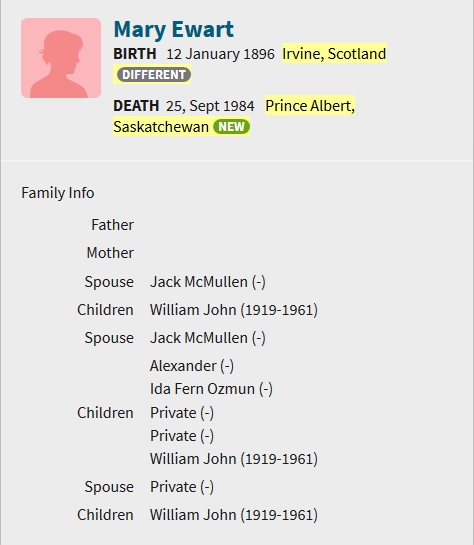Open second Jack McMullen spouse entry
Image resolution: width=474 pixels, height=545 pixels.
tap(208, 338)
